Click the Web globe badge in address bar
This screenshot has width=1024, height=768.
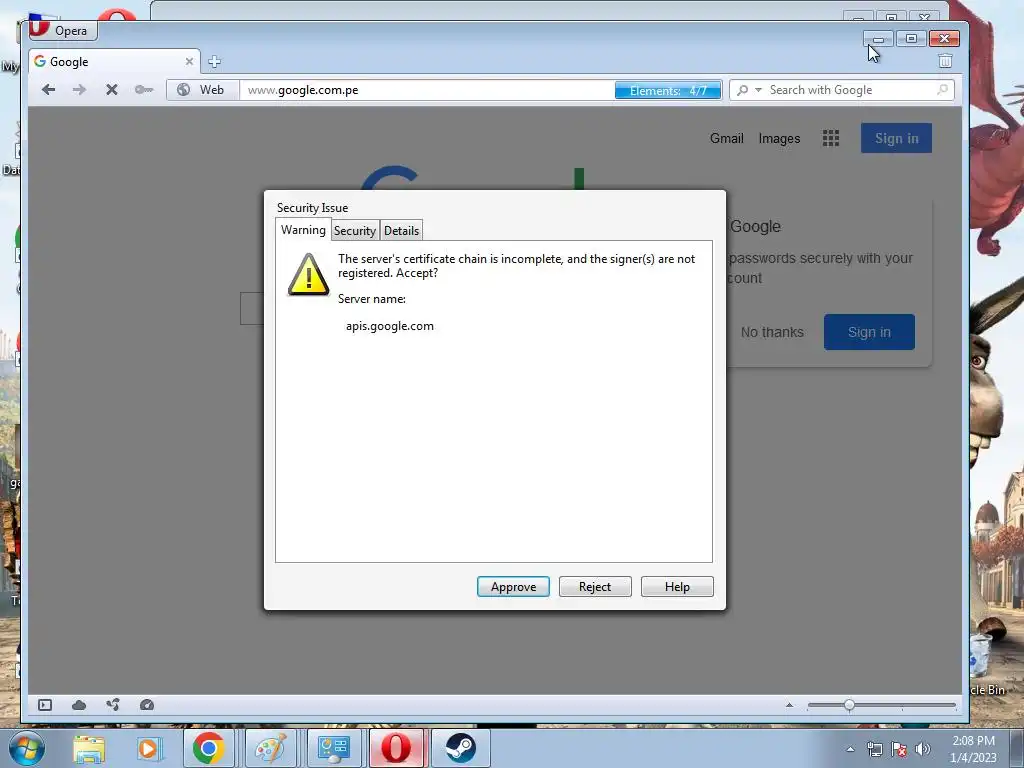click(202, 89)
